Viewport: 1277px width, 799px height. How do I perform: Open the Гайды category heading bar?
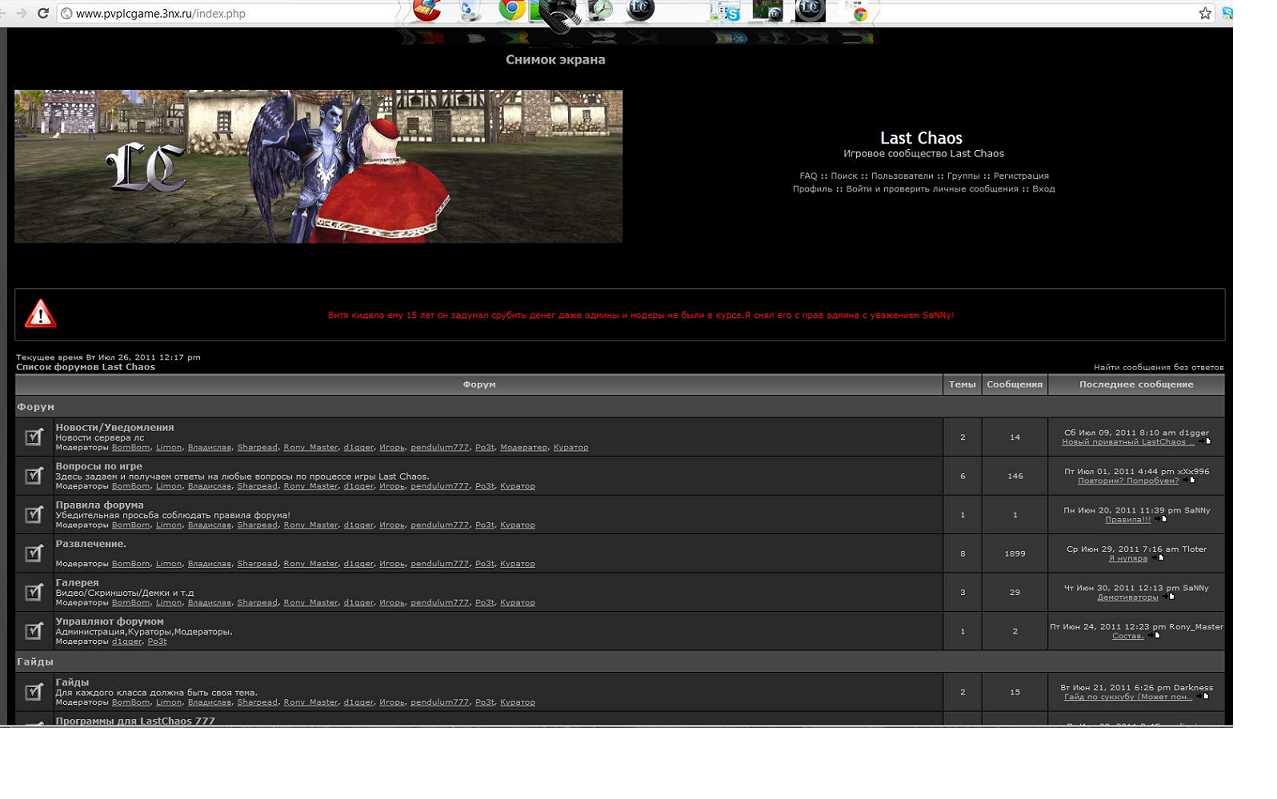point(620,662)
